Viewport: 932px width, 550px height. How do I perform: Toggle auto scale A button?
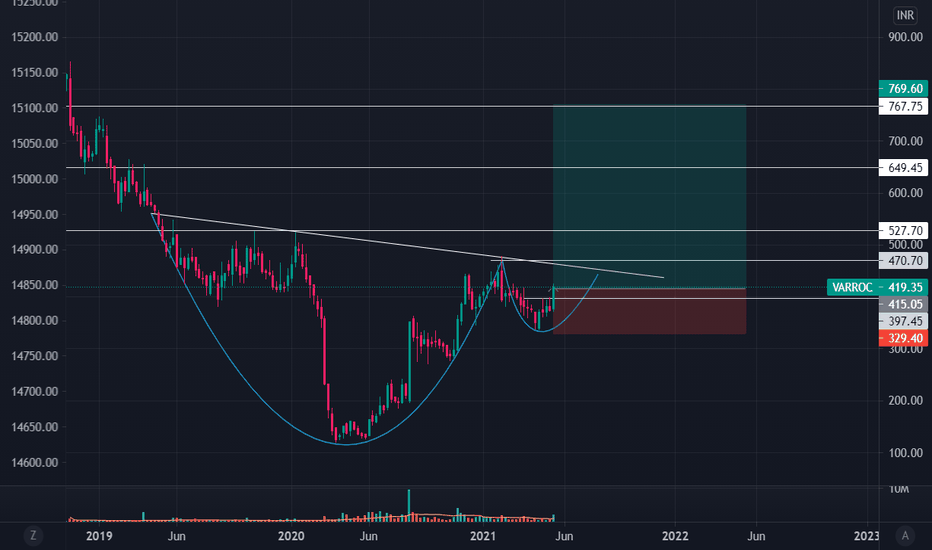click(x=905, y=536)
